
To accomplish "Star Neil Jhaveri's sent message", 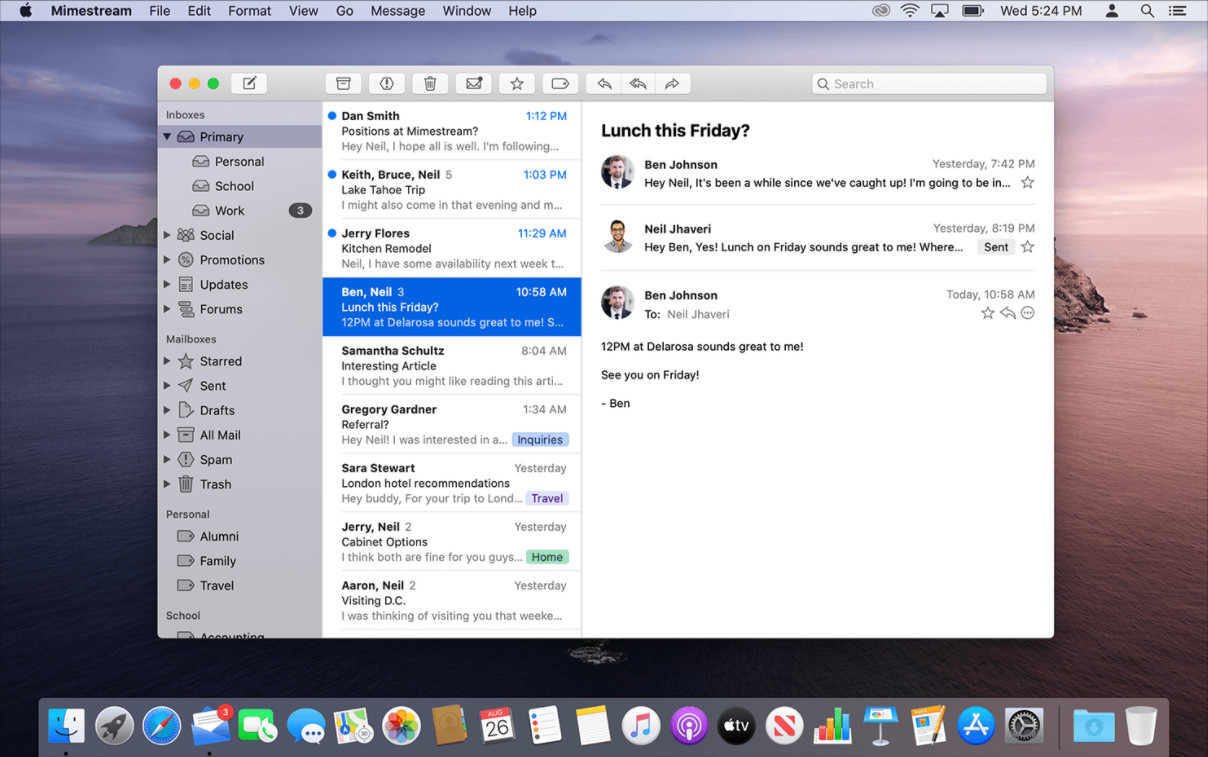I will coord(1027,247).
